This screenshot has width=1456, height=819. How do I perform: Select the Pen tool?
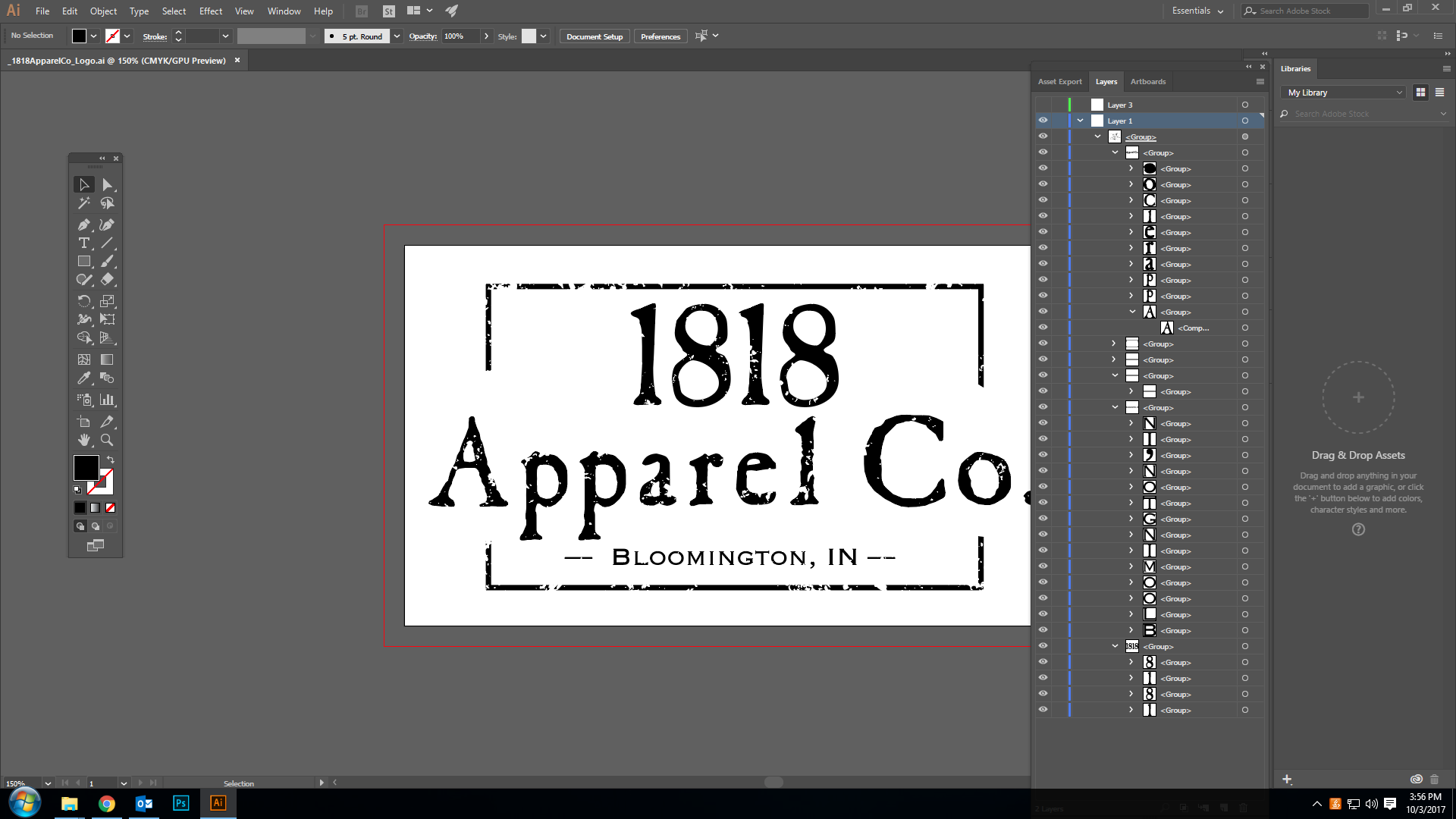click(83, 225)
